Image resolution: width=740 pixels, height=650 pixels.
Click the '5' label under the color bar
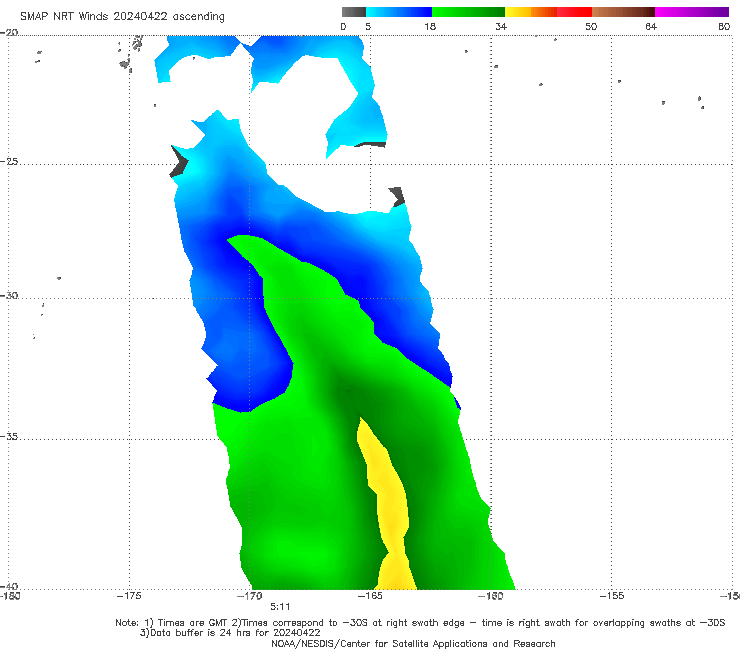pyautogui.click(x=368, y=27)
